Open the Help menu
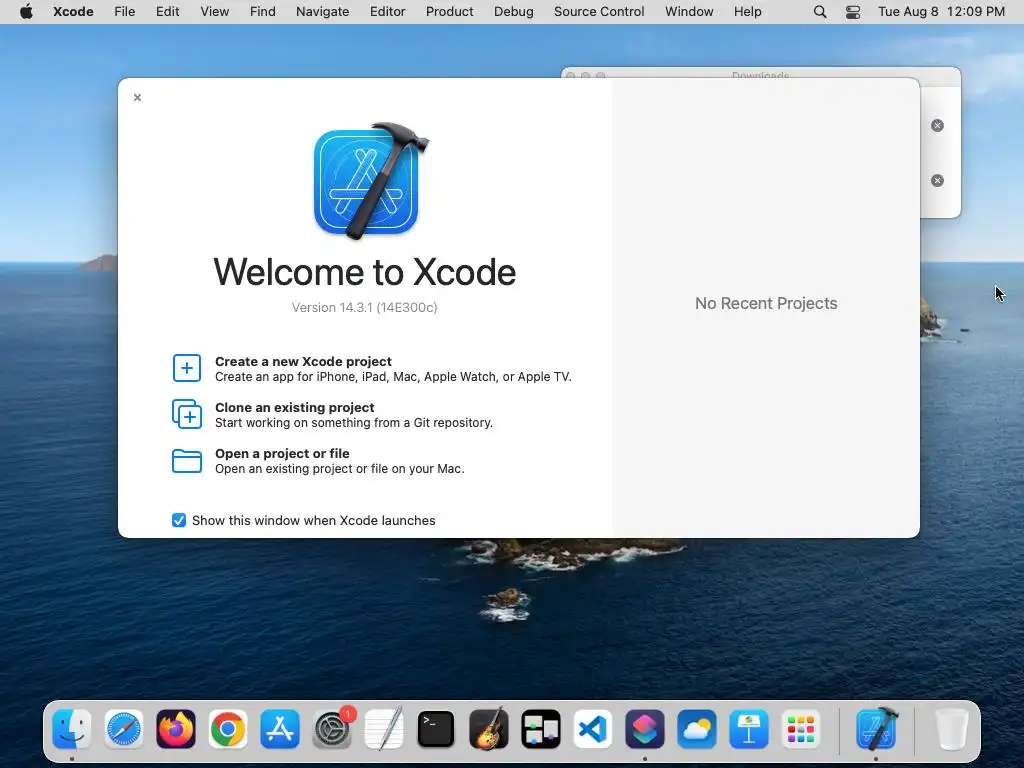Viewport: 1024px width, 768px height. (747, 12)
